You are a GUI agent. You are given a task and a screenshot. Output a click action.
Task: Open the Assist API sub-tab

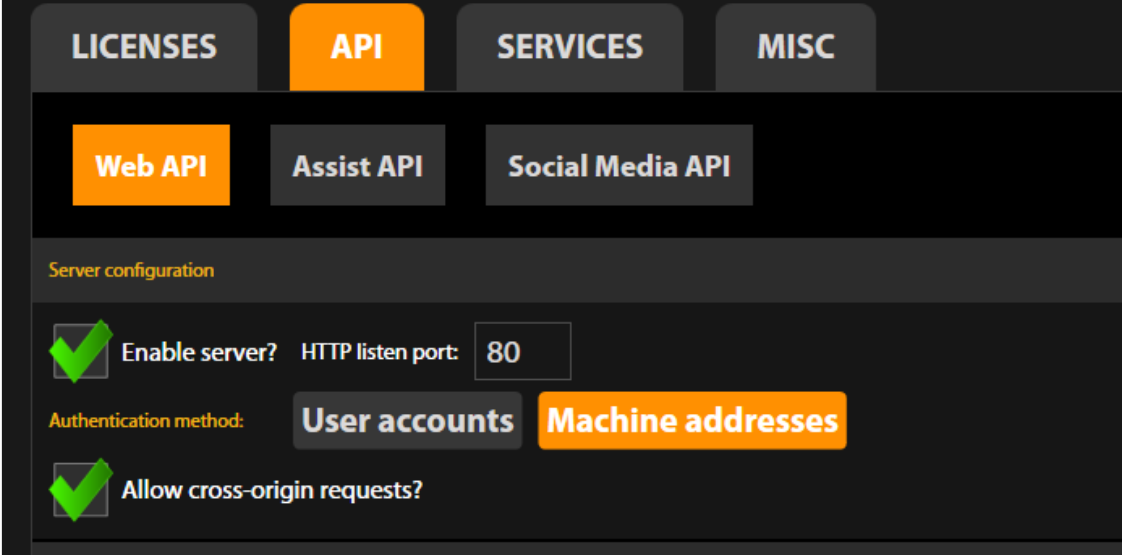358,165
